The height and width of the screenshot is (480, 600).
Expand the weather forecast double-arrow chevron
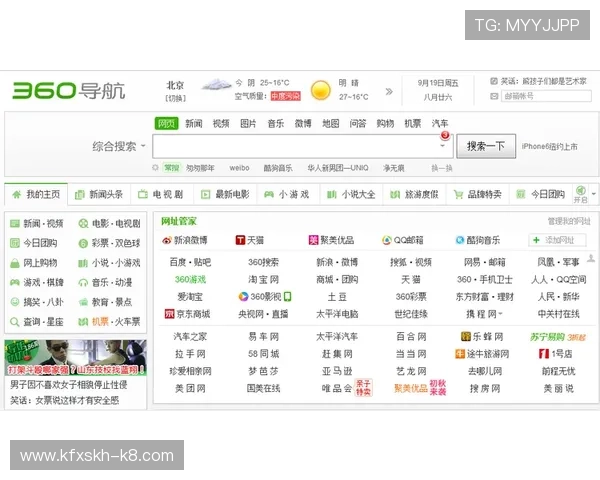coord(389,91)
